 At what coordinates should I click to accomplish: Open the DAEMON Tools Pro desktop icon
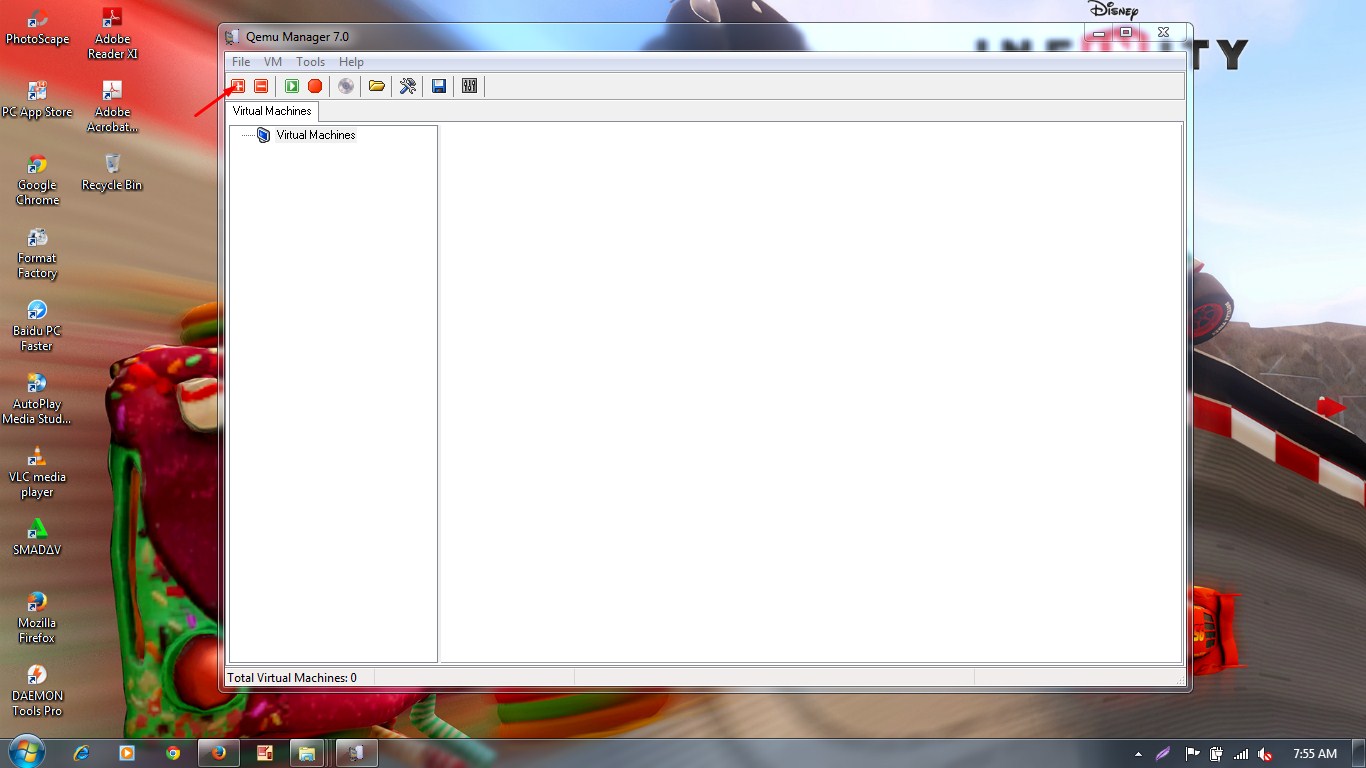pos(37,691)
